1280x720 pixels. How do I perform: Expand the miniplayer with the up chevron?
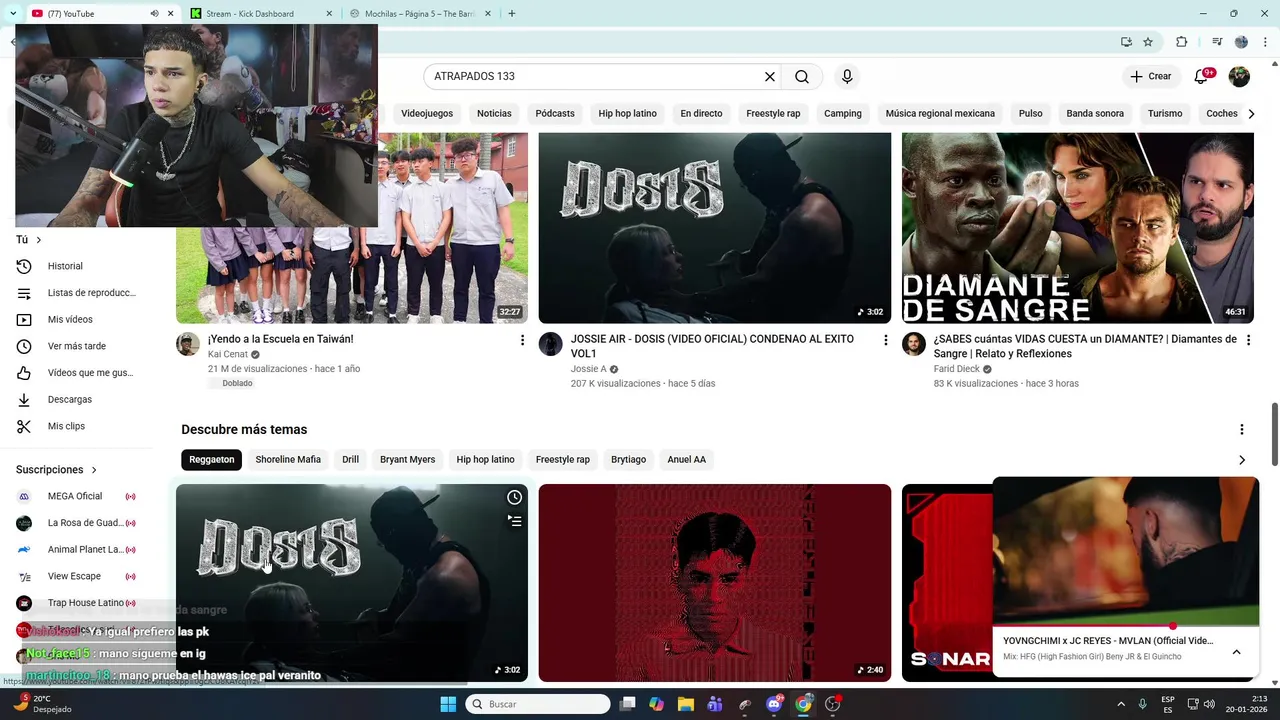pyautogui.click(x=1236, y=652)
